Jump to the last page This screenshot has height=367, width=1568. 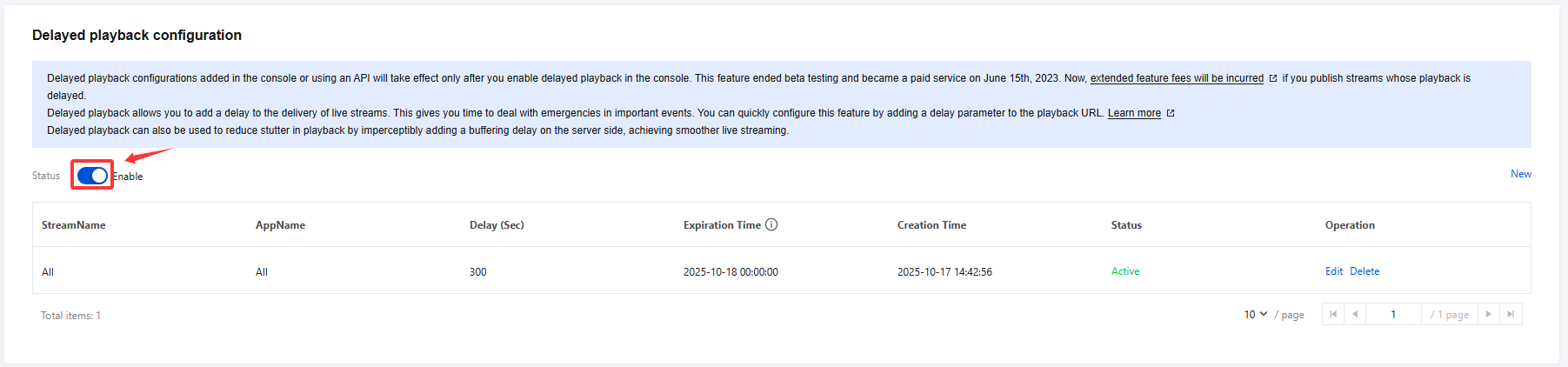[x=1511, y=314]
